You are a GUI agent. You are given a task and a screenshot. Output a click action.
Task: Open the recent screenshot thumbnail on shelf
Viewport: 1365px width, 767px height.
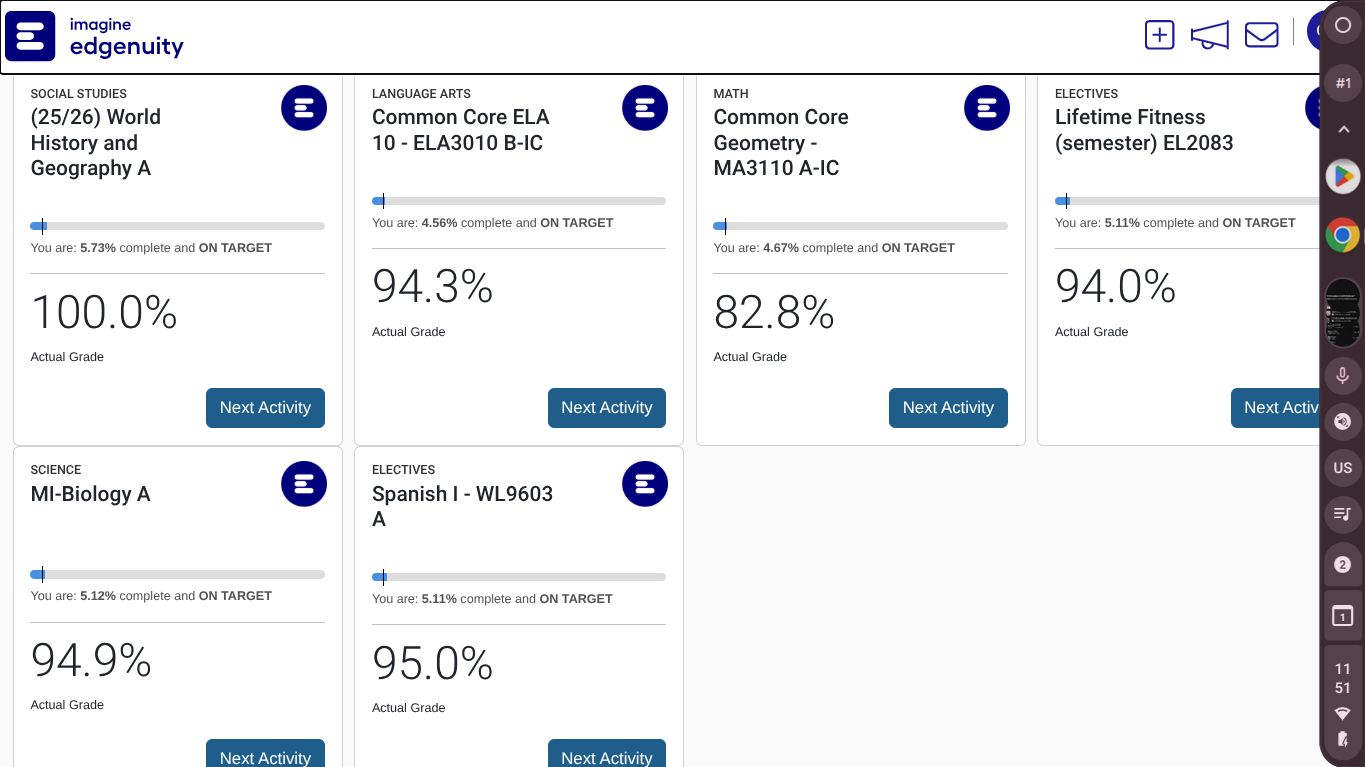coord(1343,313)
